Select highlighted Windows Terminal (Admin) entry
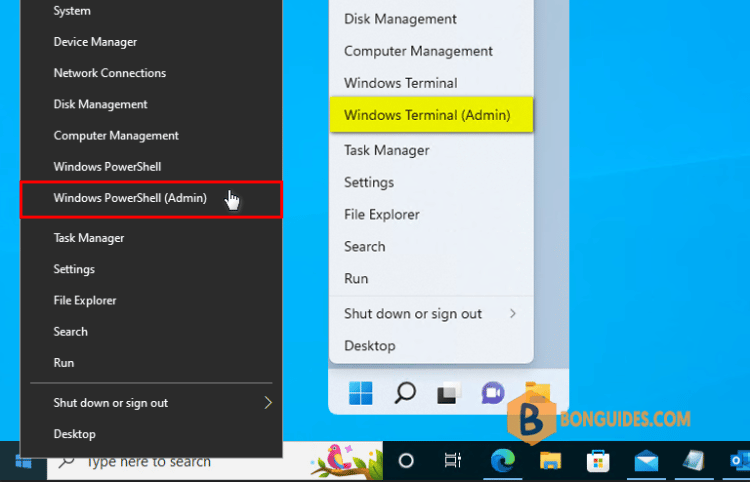The image size is (750, 482). (427, 115)
